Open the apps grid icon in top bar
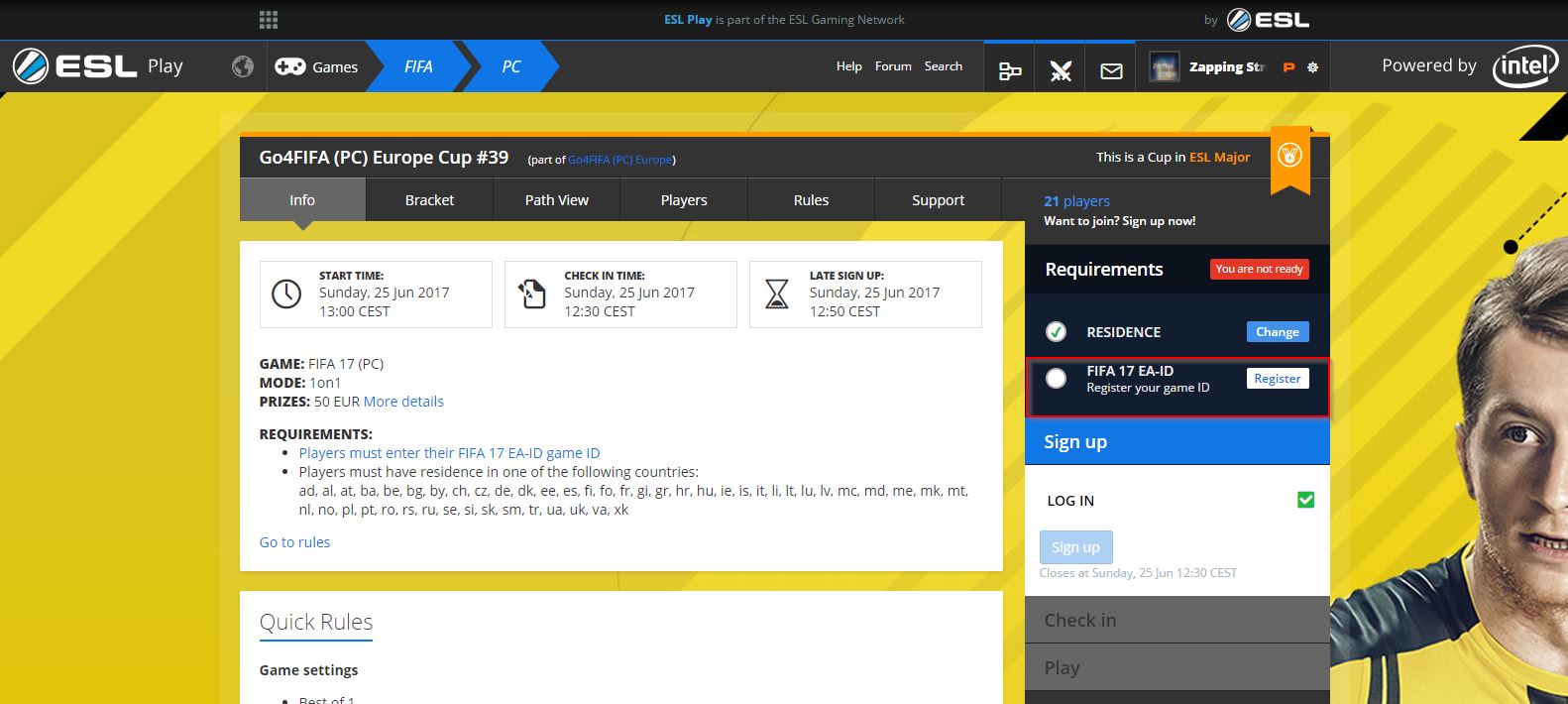 point(269,20)
